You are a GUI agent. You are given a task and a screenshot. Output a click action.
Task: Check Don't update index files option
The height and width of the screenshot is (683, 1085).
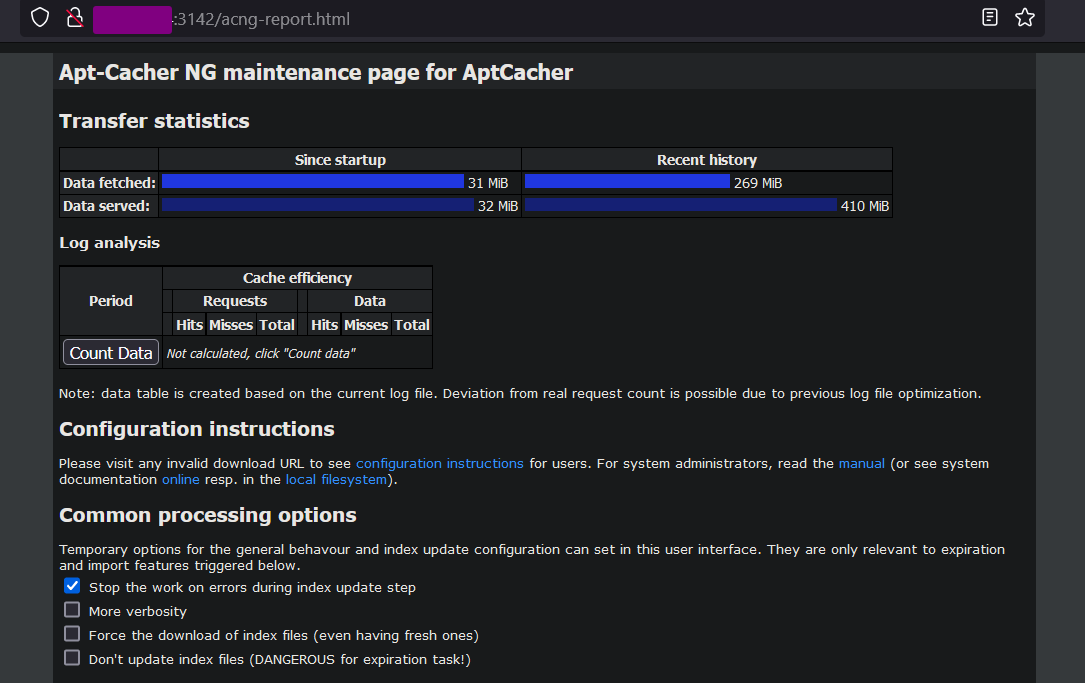(x=72, y=657)
